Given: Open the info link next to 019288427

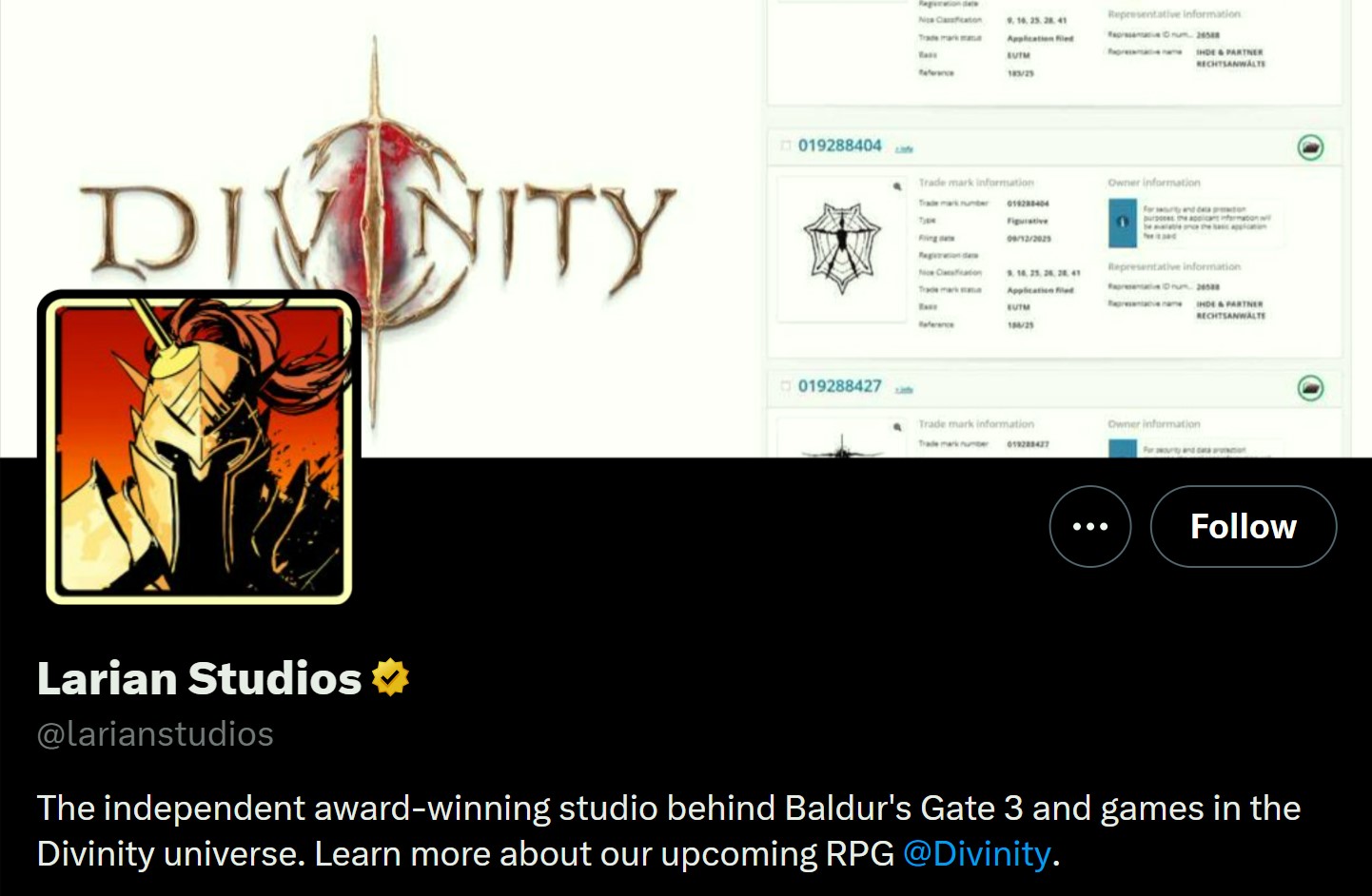Looking at the screenshot, I should click(x=904, y=390).
